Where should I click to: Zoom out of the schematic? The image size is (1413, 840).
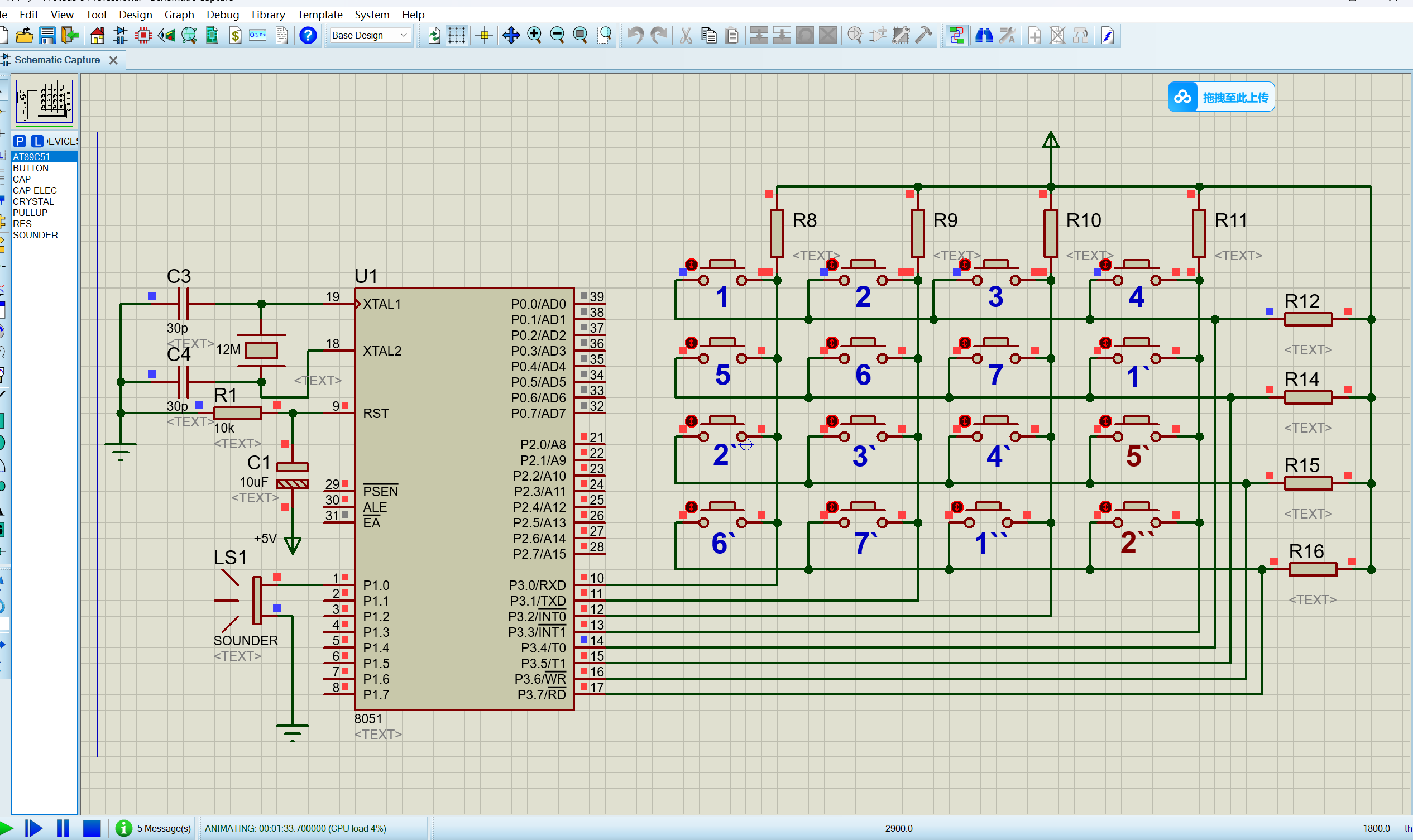coord(558,36)
